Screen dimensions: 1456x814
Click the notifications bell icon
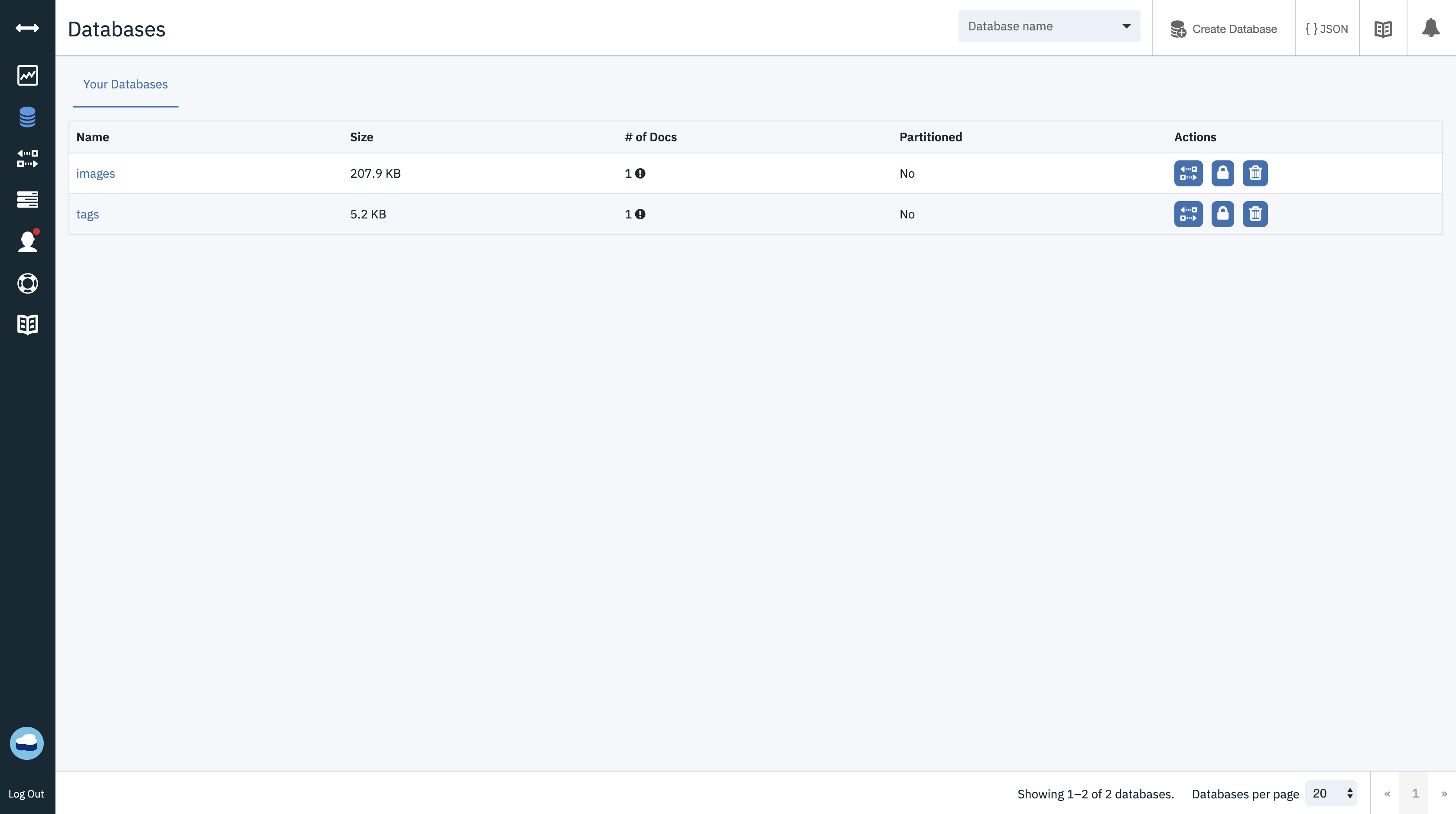[x=1430, y=28]
